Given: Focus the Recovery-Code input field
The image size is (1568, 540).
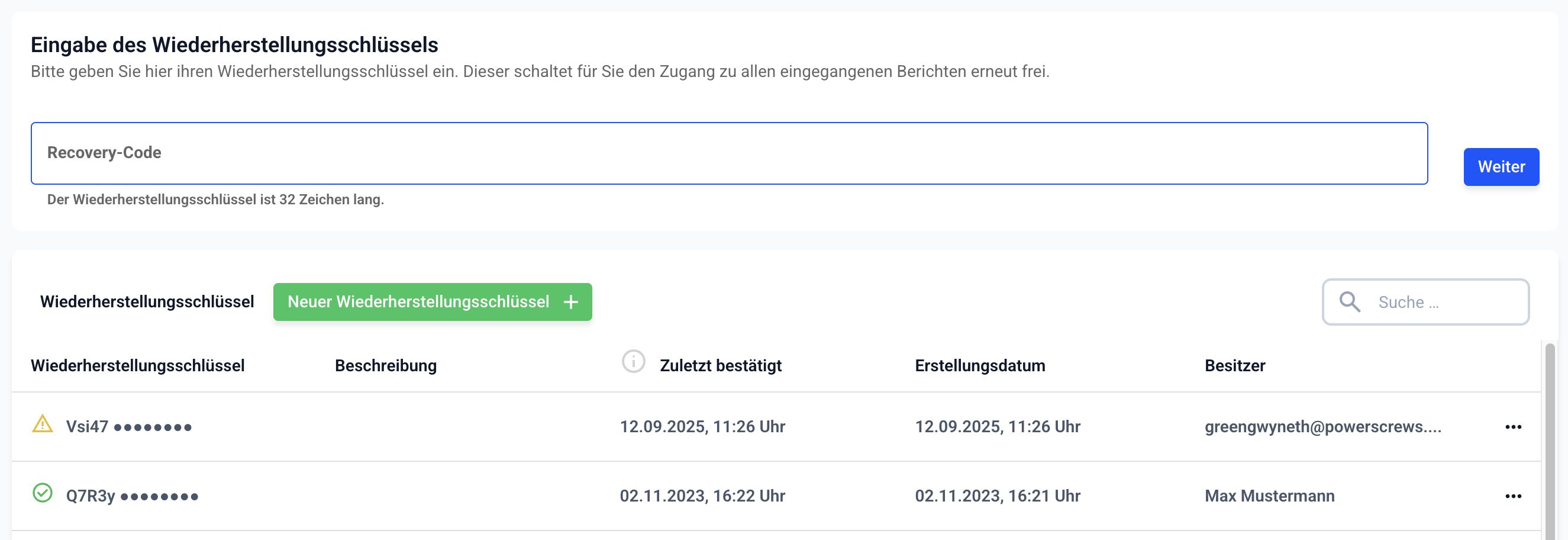Looking at the screenshot, I should [728, 153].
